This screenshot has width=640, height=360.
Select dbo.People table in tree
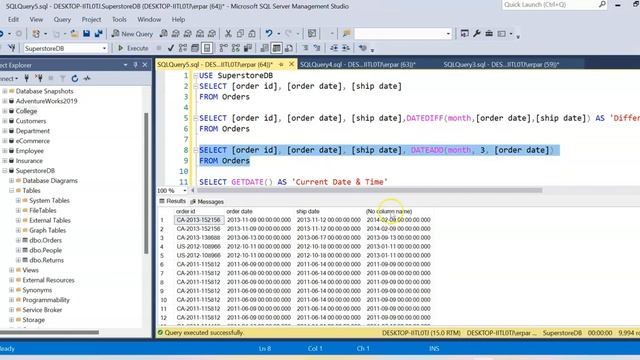click(x=45, y=250)
